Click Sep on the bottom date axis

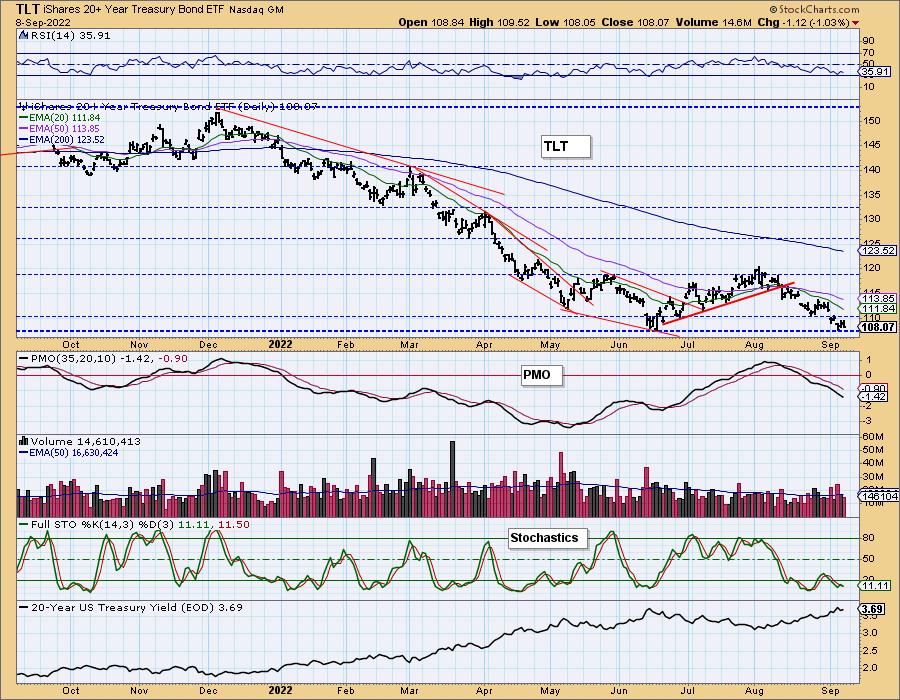(x=831, y=690)
